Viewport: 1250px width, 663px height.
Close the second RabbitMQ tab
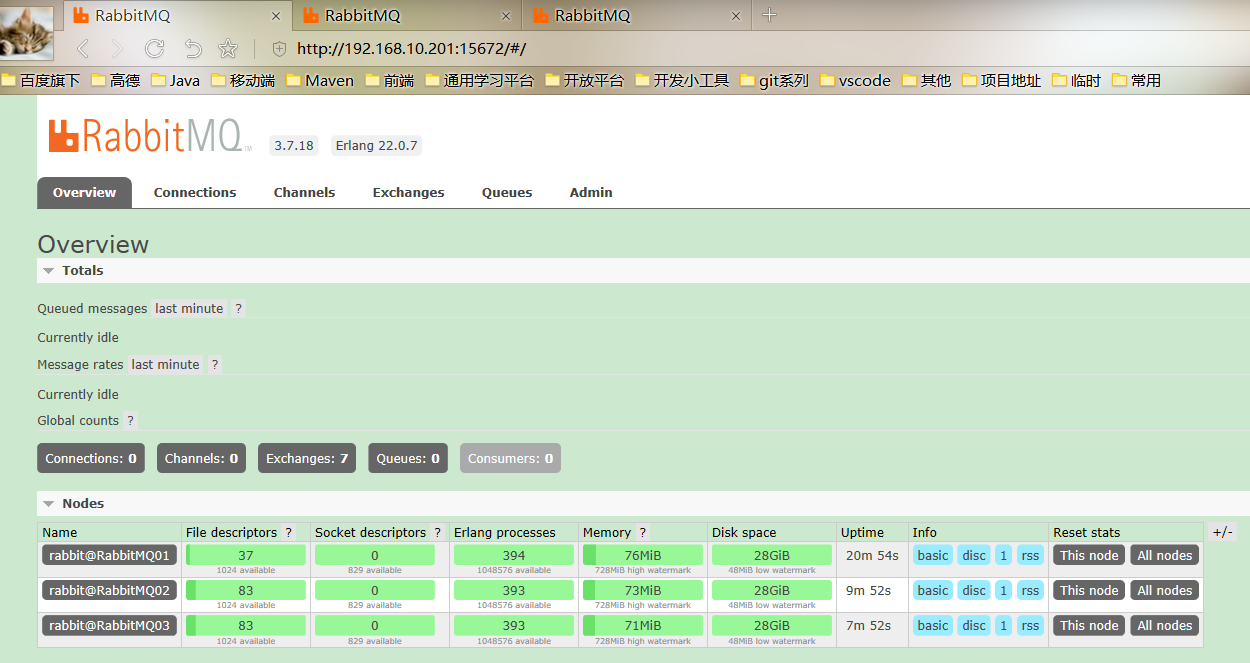click(x=504, y=16)
